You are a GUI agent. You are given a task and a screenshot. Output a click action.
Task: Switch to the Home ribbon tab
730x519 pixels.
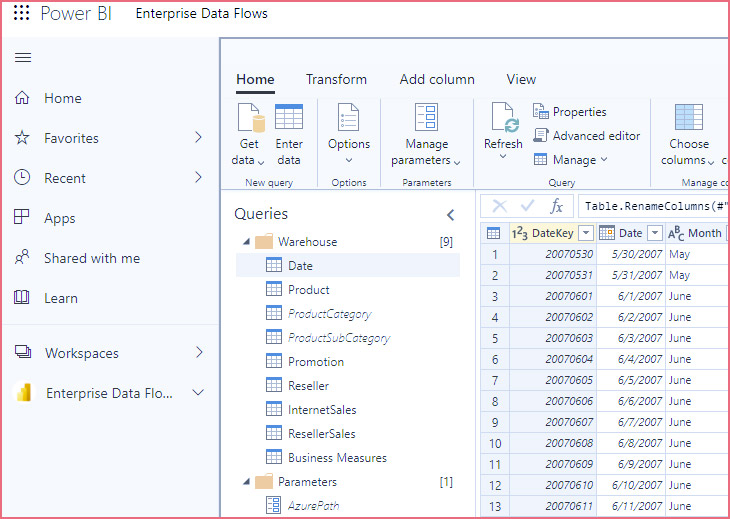point(255,79)
